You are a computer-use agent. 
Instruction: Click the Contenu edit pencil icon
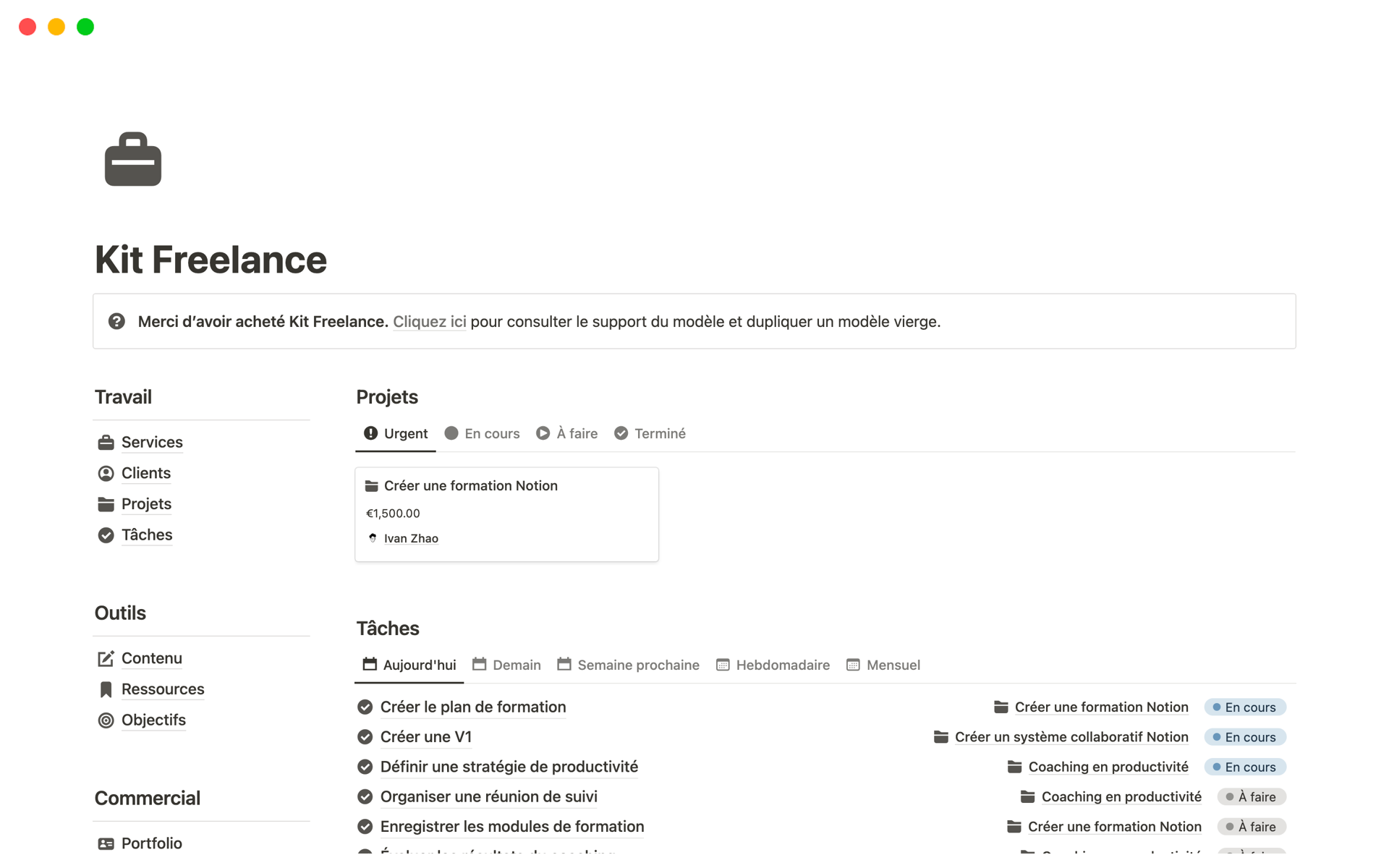[106, 658]
